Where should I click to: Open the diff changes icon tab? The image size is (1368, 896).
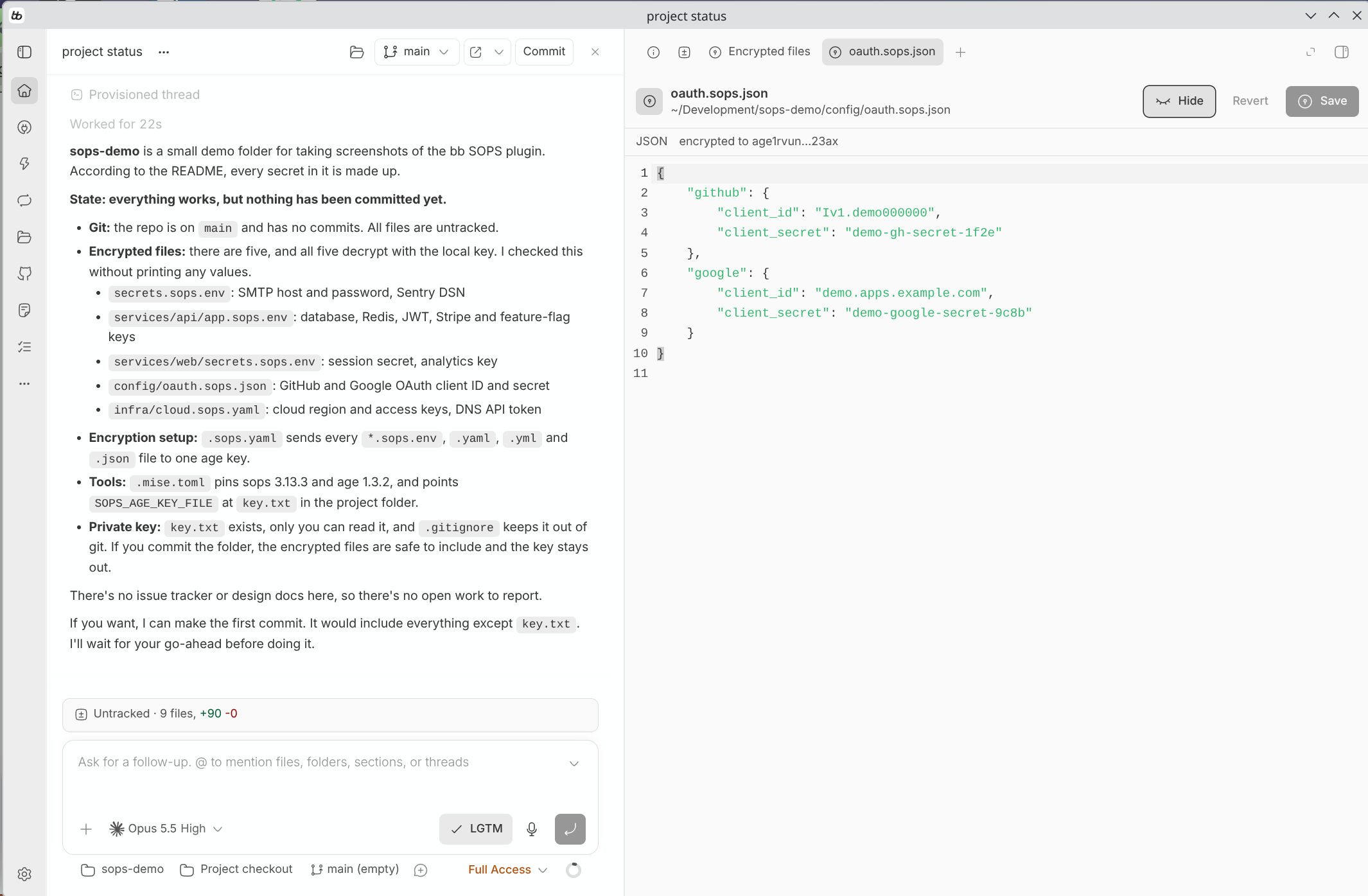[x=684, y=52]
